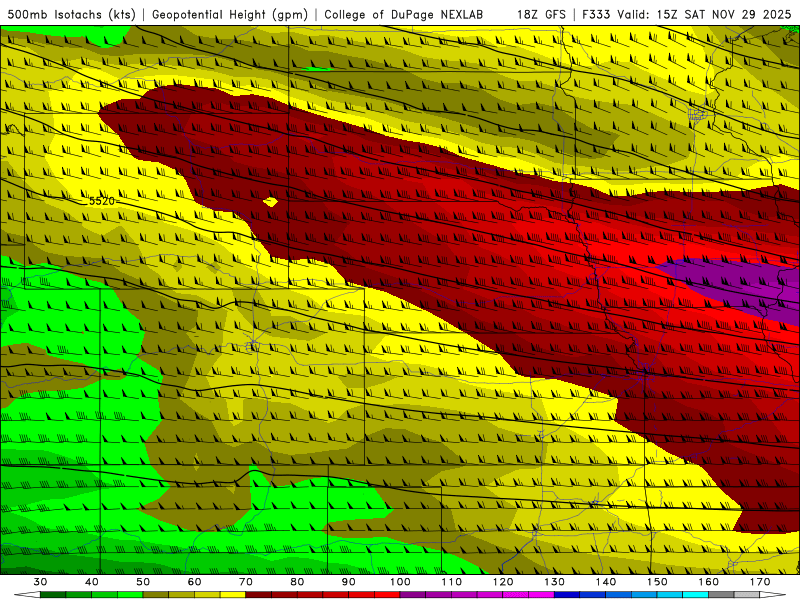
Task: Click the 140 label on the color scale
Action: tap(606, 582)
